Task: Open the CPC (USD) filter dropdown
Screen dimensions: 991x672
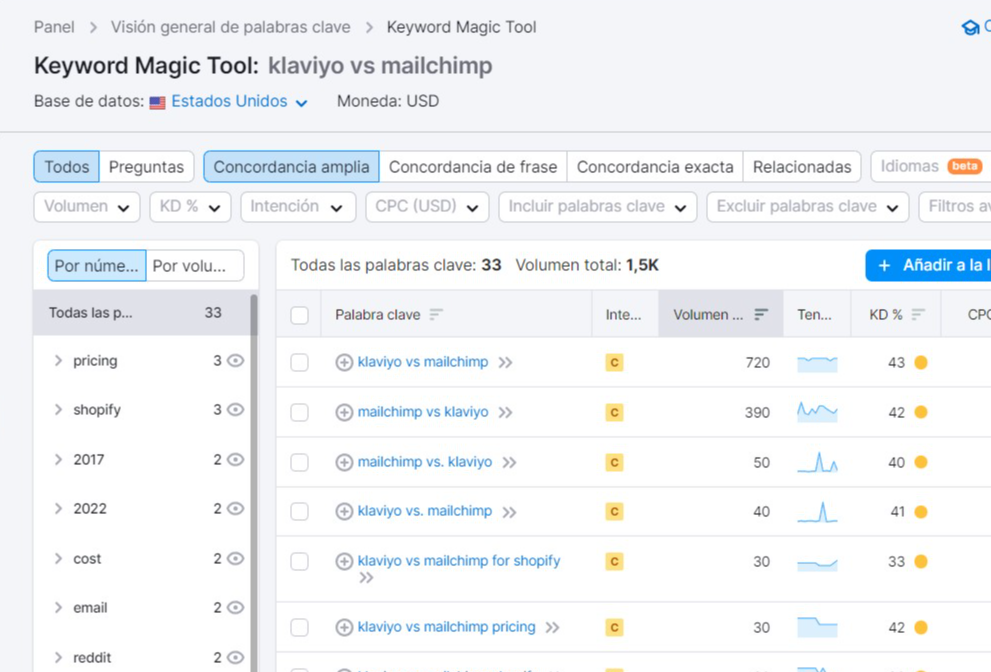Action: pos(427,207)
